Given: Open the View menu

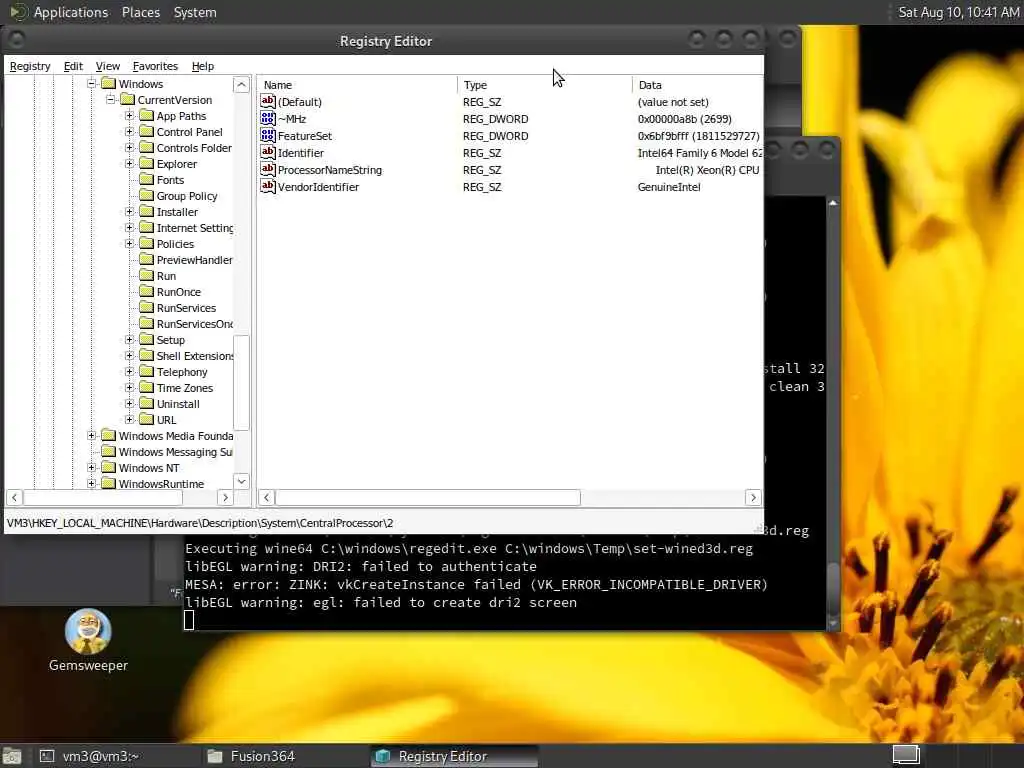Looking at the screenshot, I should click(x=108, y=66).
